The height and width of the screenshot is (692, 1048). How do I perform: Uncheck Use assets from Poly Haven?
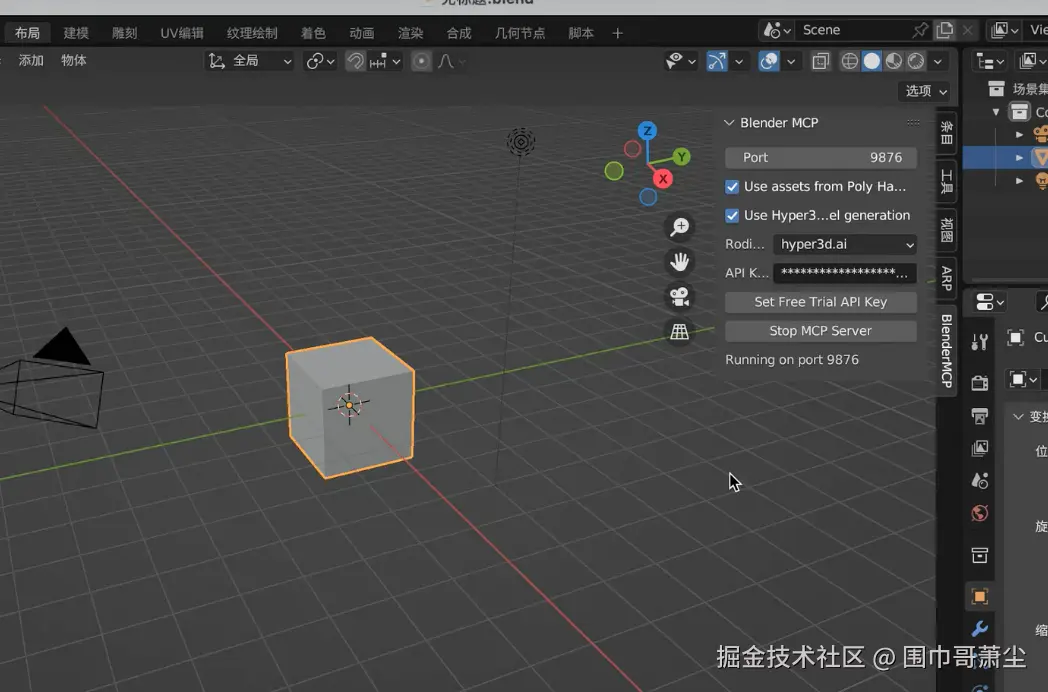click(x=733, y=187)
